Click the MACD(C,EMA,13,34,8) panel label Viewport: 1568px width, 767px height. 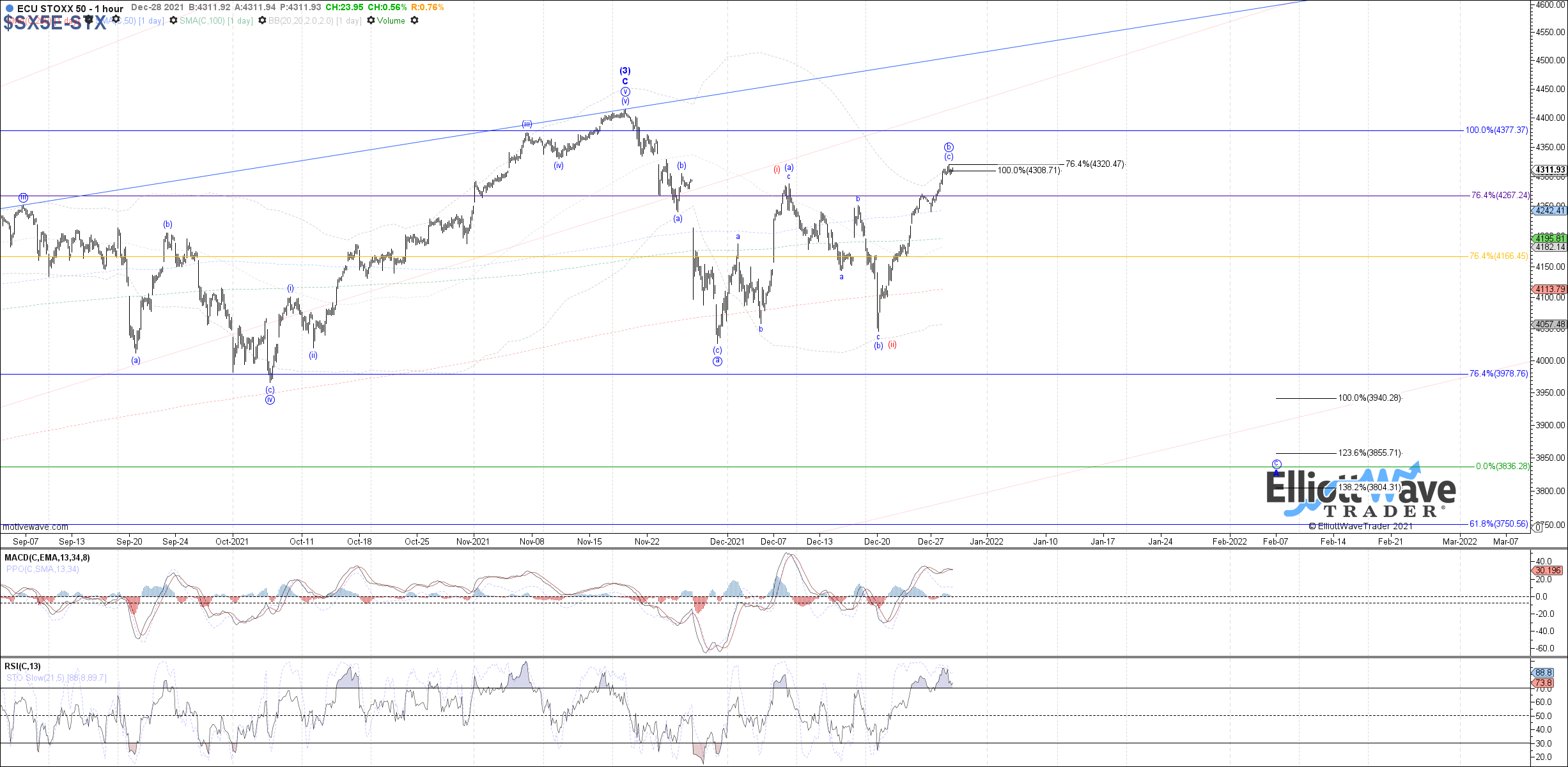pos(47,557)
